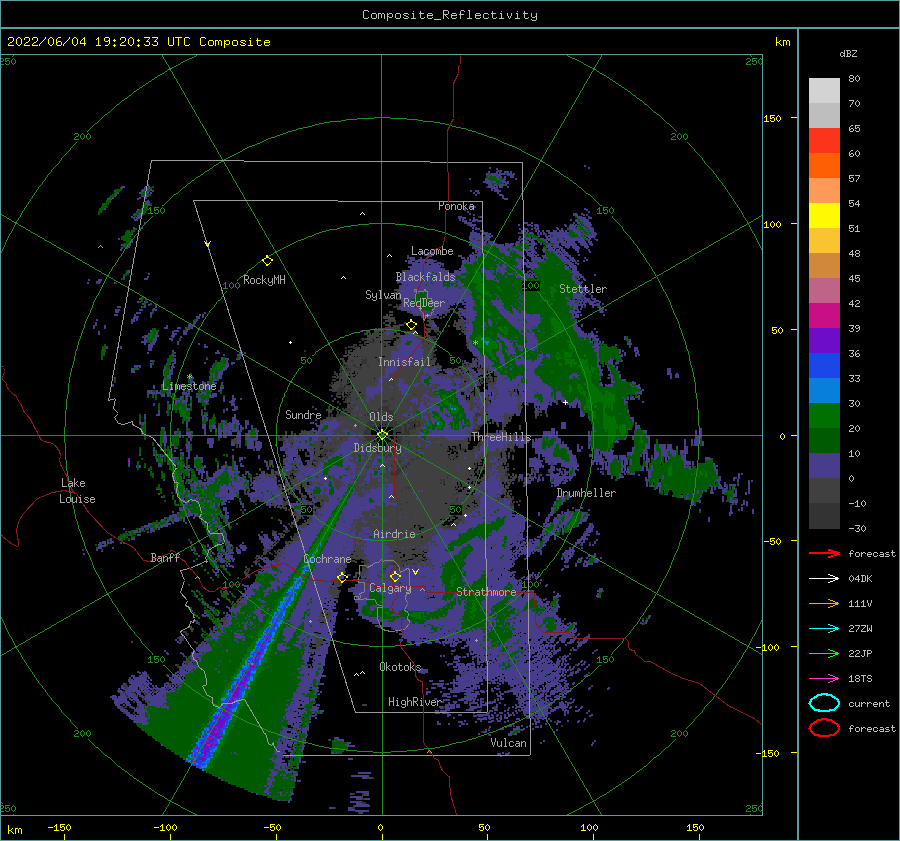The height and width of the screenshot is (841, 900).
Task: Select the Strathmore label
Action: tap(486, 592)
